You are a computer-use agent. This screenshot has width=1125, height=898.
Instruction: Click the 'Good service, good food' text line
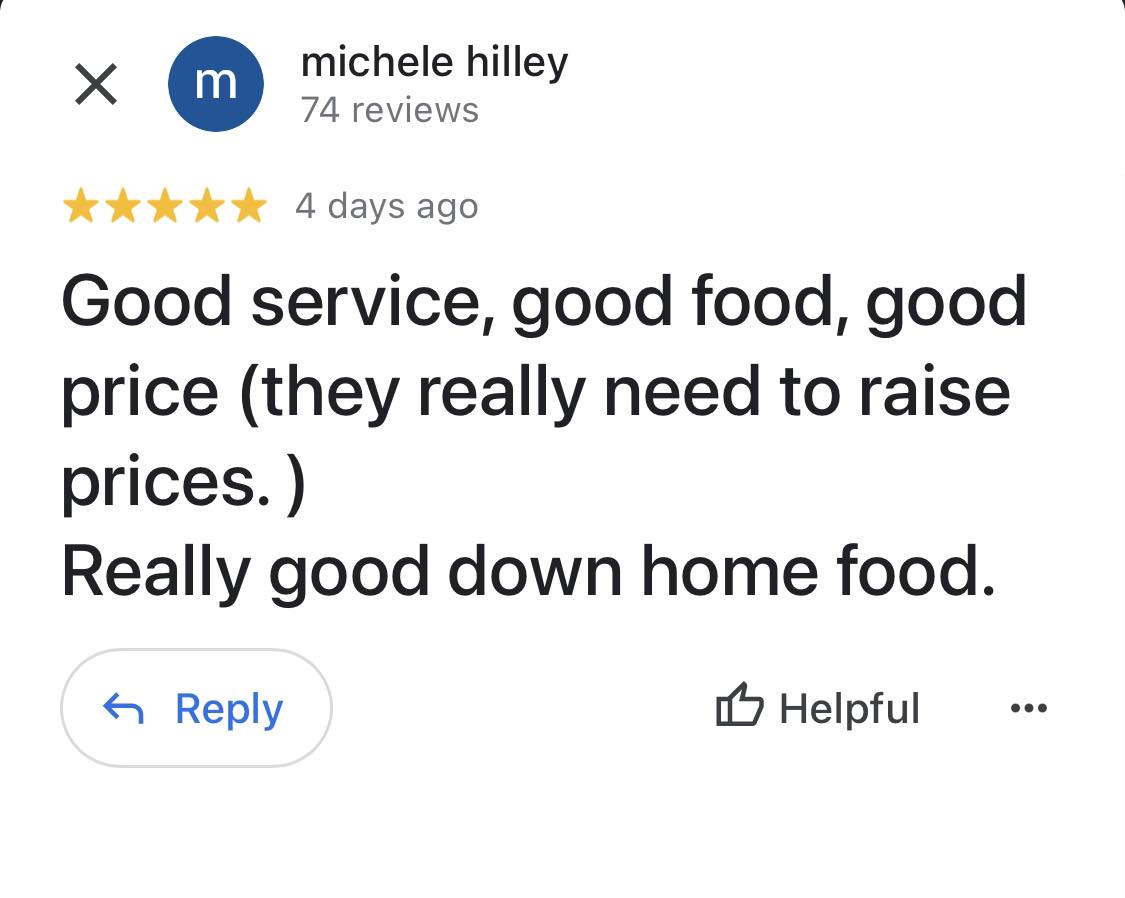[544, 302]
